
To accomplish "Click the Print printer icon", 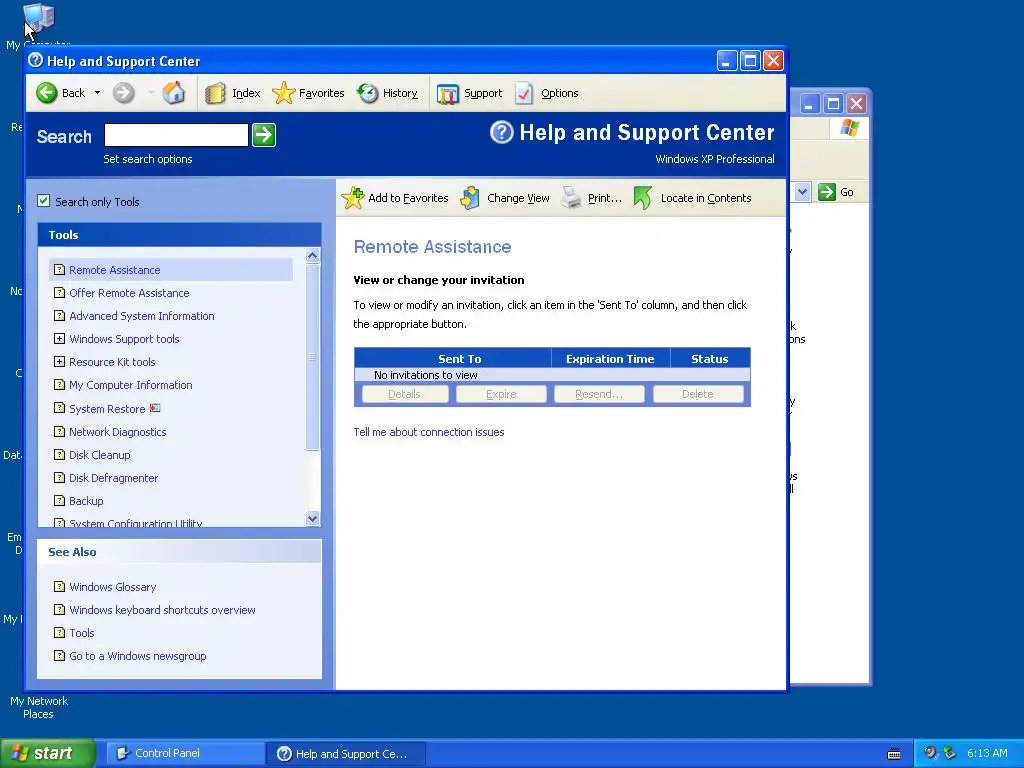I will pos(571,198).
